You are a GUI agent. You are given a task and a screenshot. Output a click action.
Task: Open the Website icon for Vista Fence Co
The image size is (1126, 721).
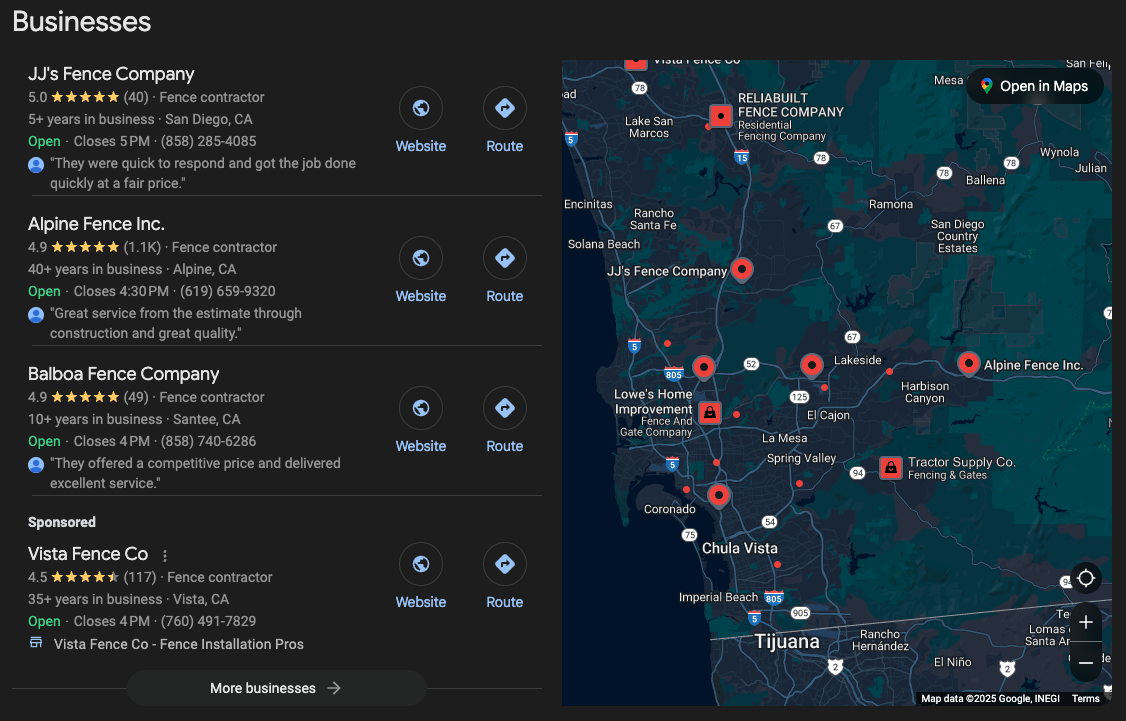point(420,563)
